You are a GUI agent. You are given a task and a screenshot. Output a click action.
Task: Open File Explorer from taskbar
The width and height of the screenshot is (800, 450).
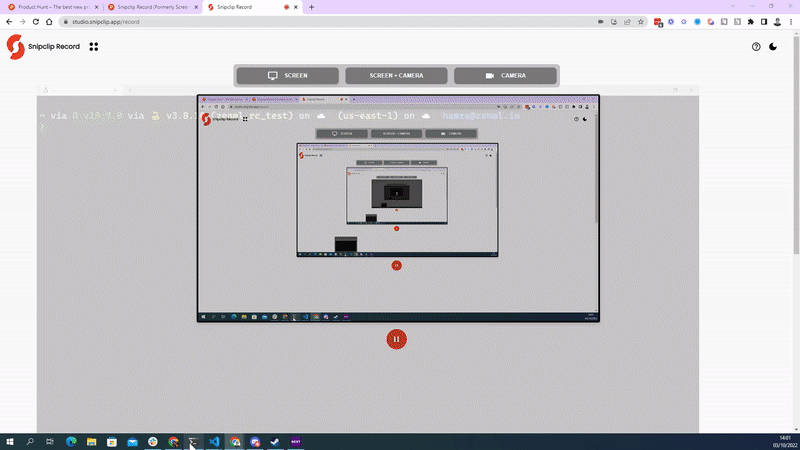coord(91,442)
